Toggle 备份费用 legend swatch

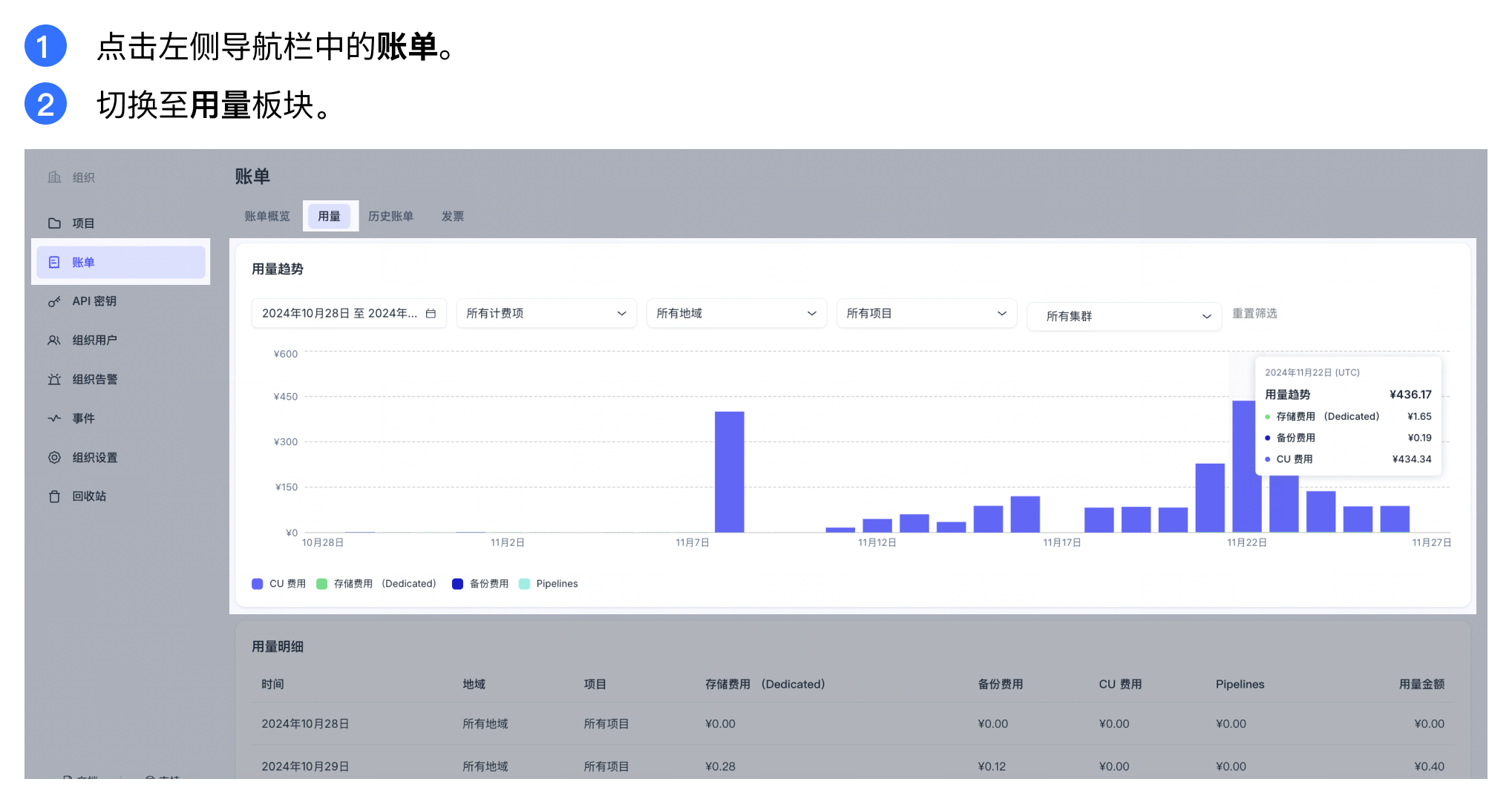tap(458, 584)
